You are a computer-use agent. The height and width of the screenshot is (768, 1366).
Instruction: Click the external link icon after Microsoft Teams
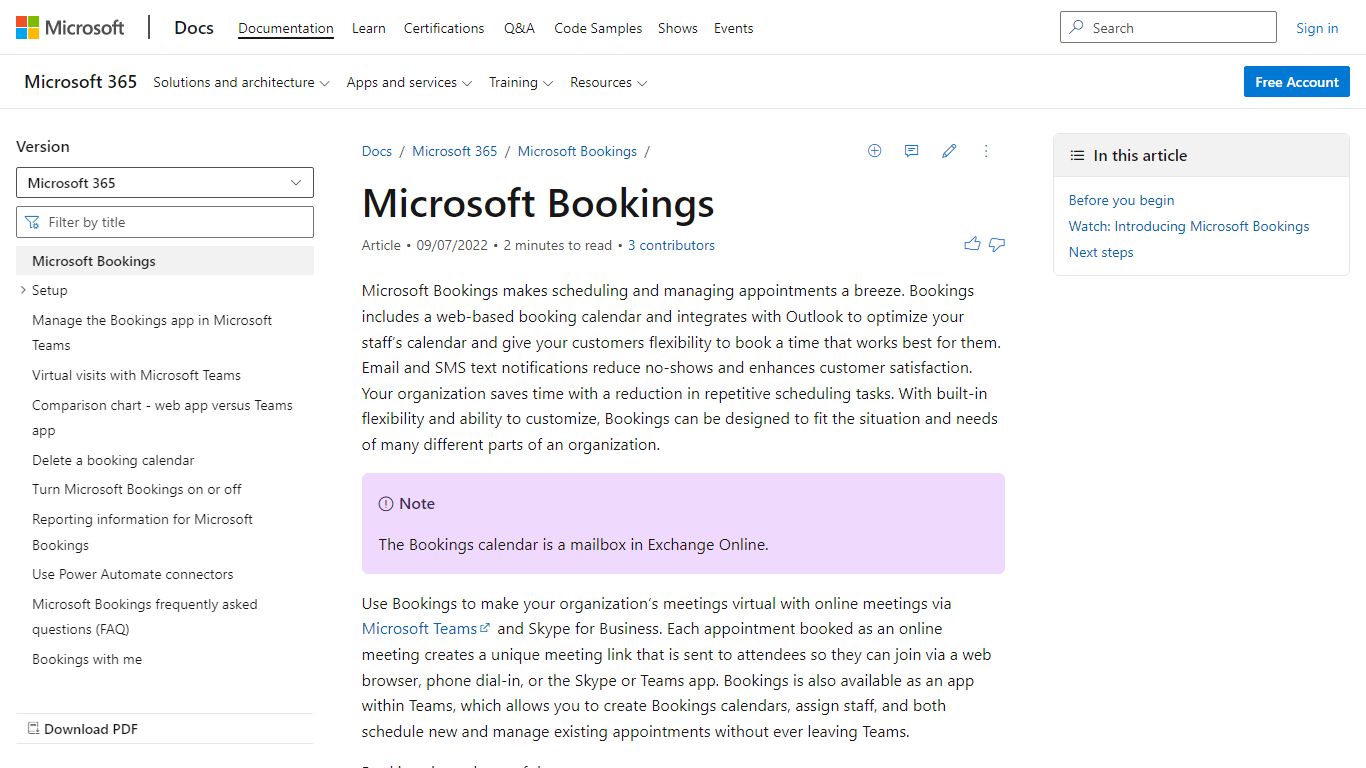[485, 628]
